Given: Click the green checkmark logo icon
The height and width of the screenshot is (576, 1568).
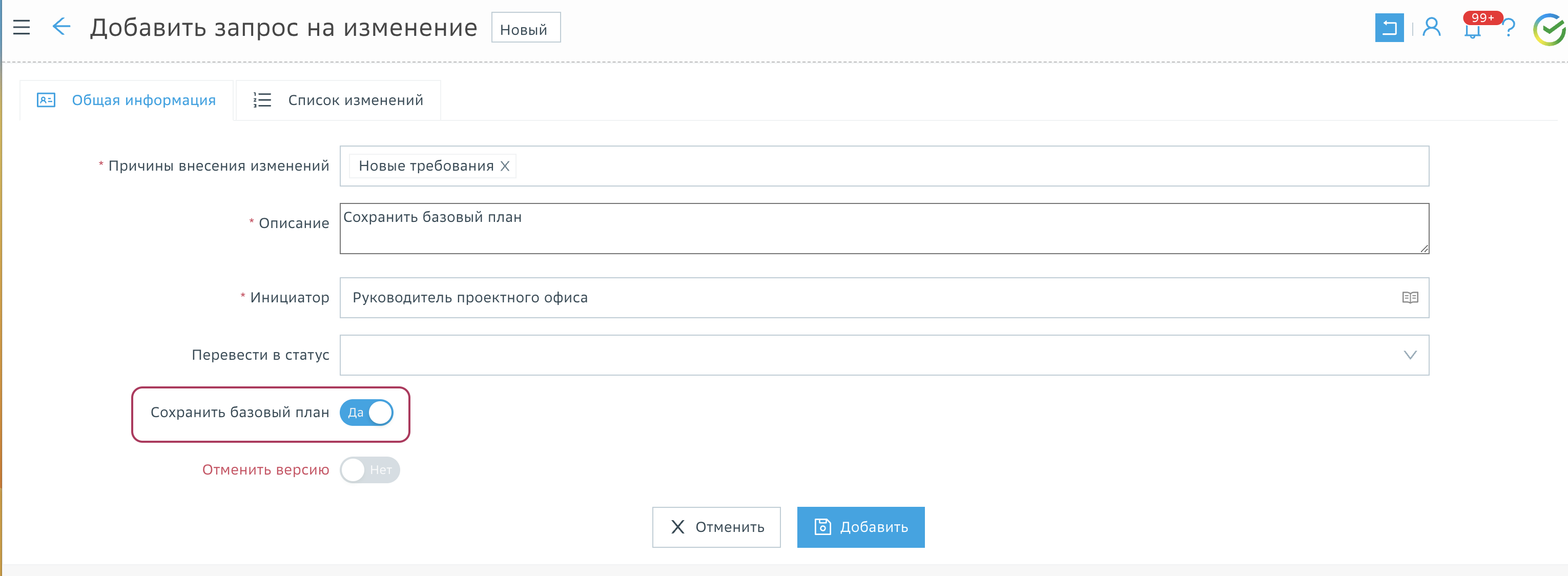Looking at the screenshot, I should point(1549,29).
